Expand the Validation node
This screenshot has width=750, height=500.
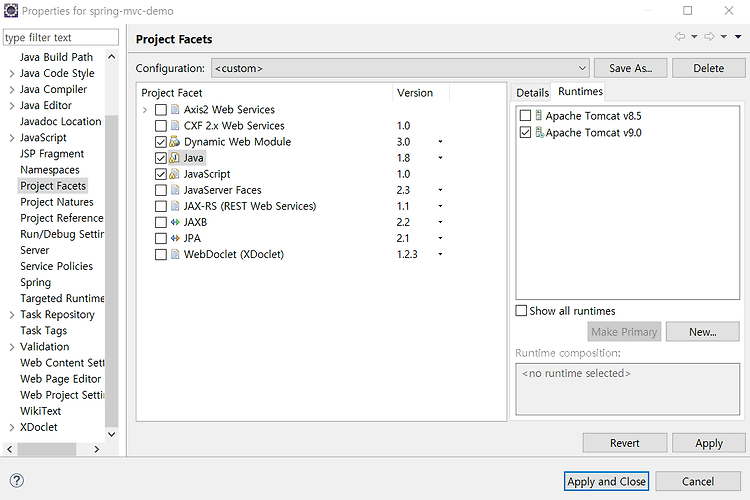point(11,347)
